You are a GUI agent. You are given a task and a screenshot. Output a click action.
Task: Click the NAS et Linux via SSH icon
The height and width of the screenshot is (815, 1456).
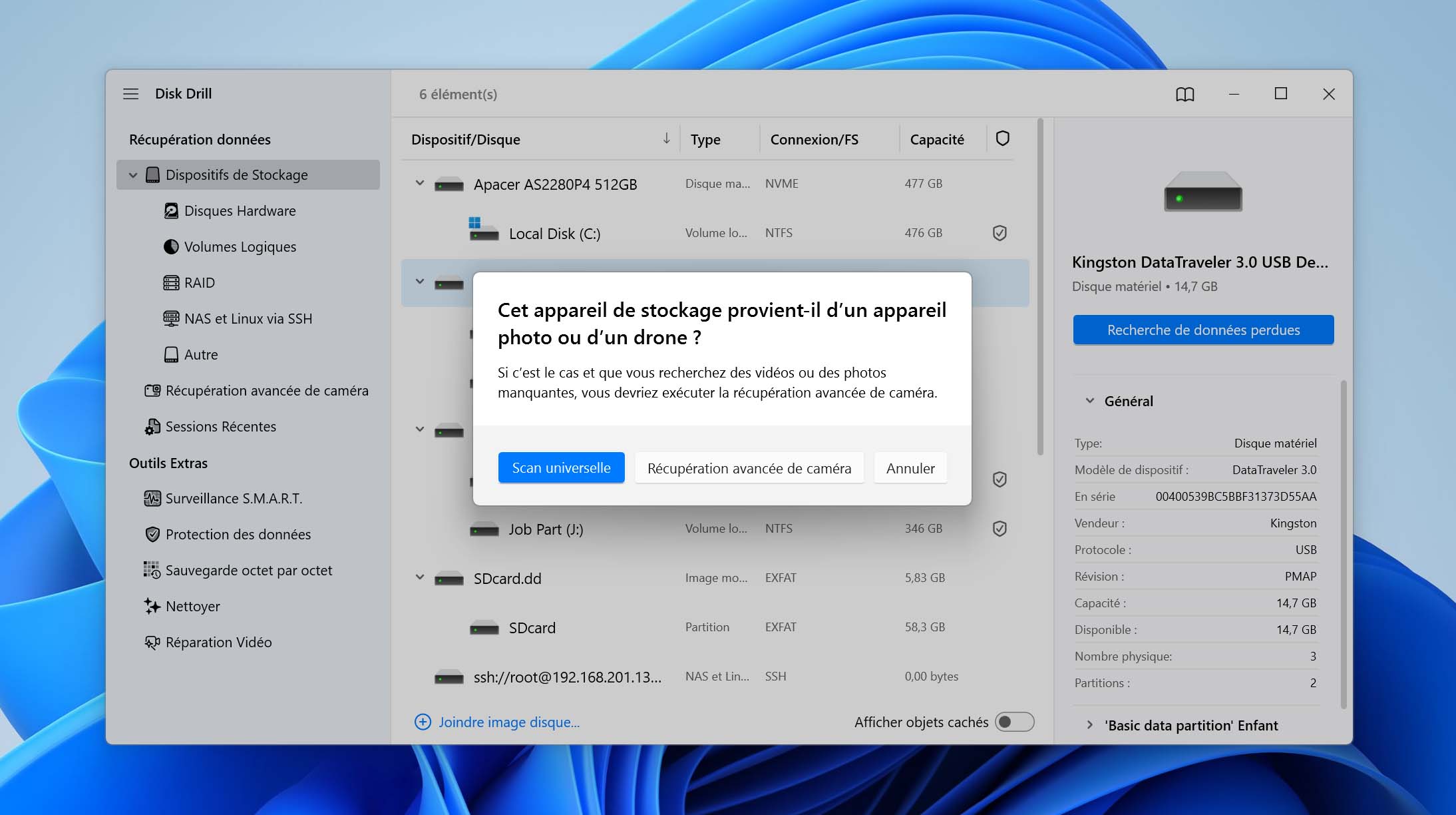click(x=171, y=319)
